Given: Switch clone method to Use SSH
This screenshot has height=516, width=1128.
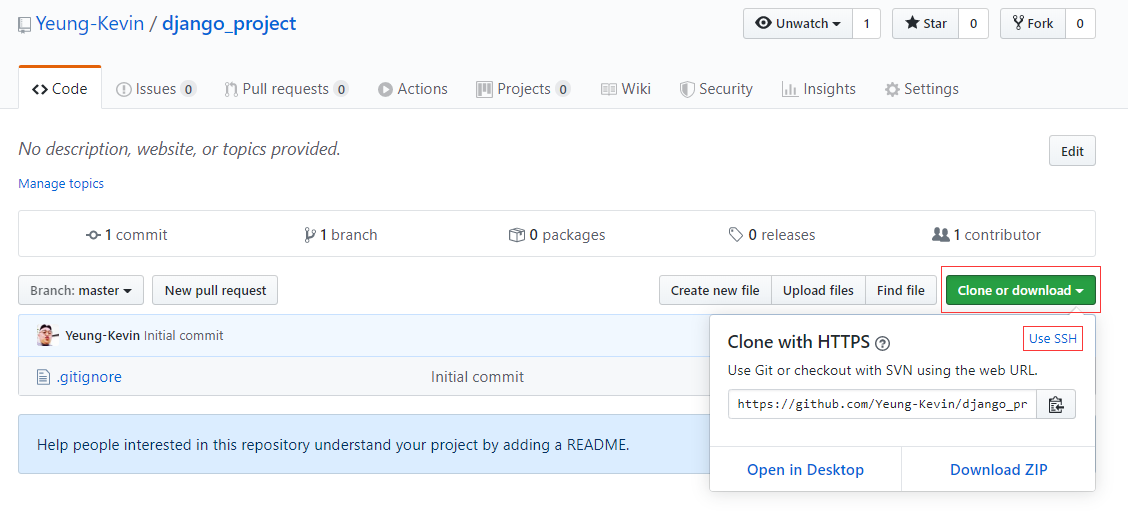Looking at the screenshot, I should pyautogui.click(x=1052, y=339).
